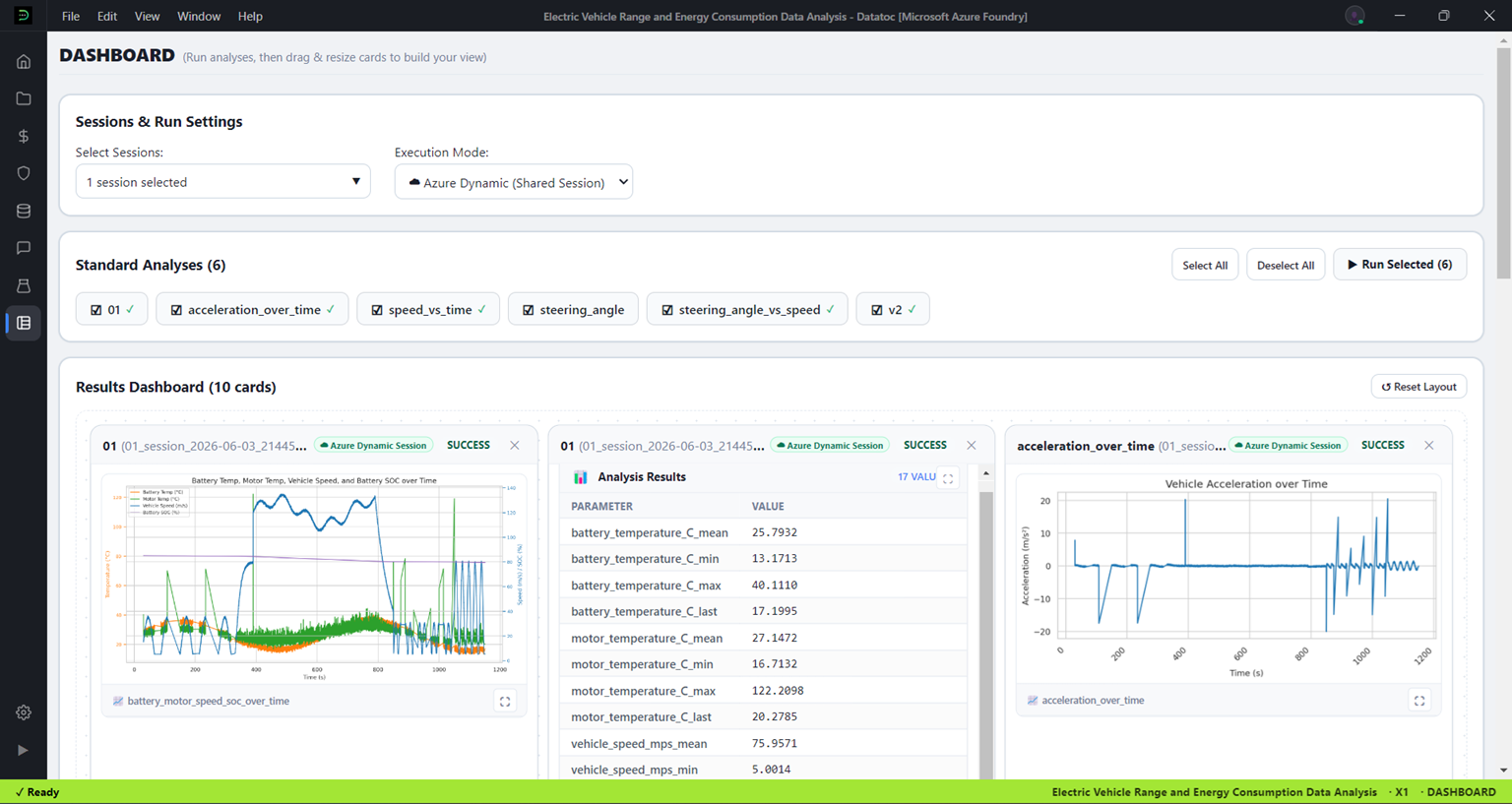The height and width of the screenshot is (804, 1512).
Task: Toggle the acceleration_over_time checkbox
Action: point(176,310)
